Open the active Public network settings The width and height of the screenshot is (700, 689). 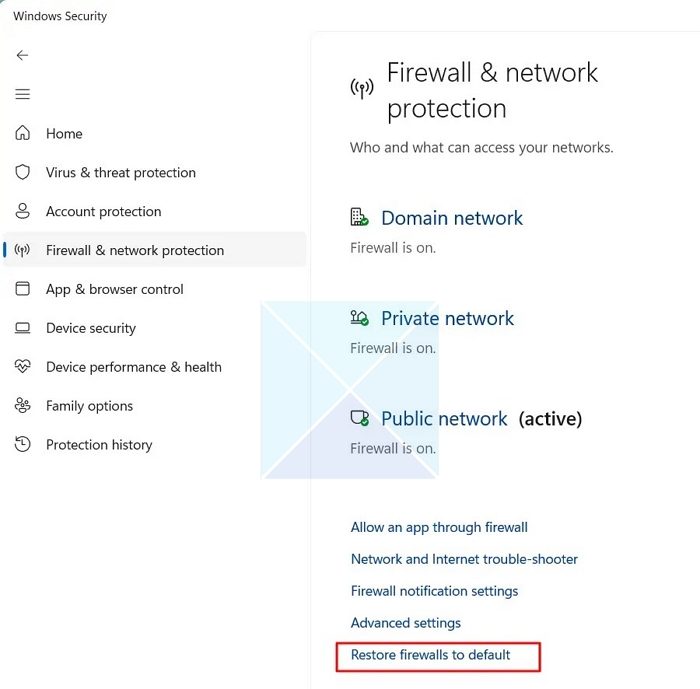(444, 419)
